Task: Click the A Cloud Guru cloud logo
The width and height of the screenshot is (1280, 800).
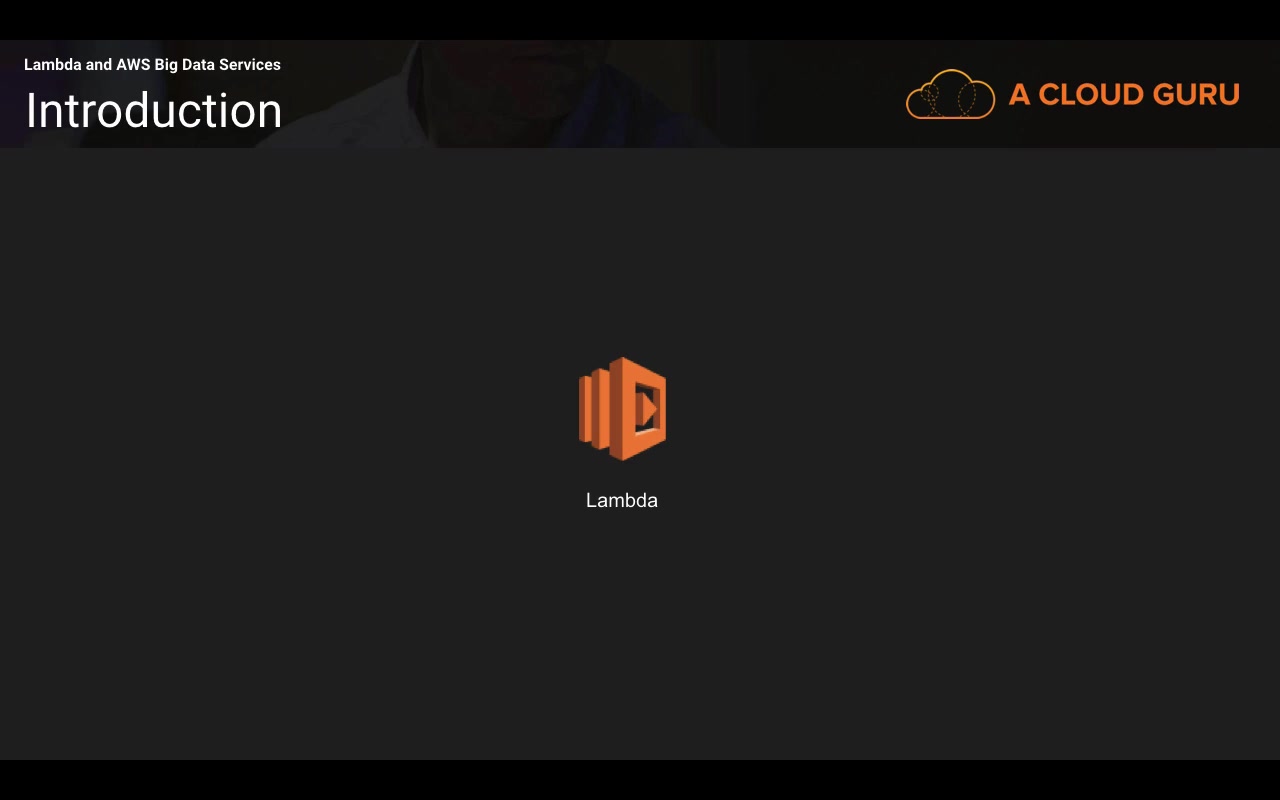Action: pyautogui.click(x=950, y=94)
